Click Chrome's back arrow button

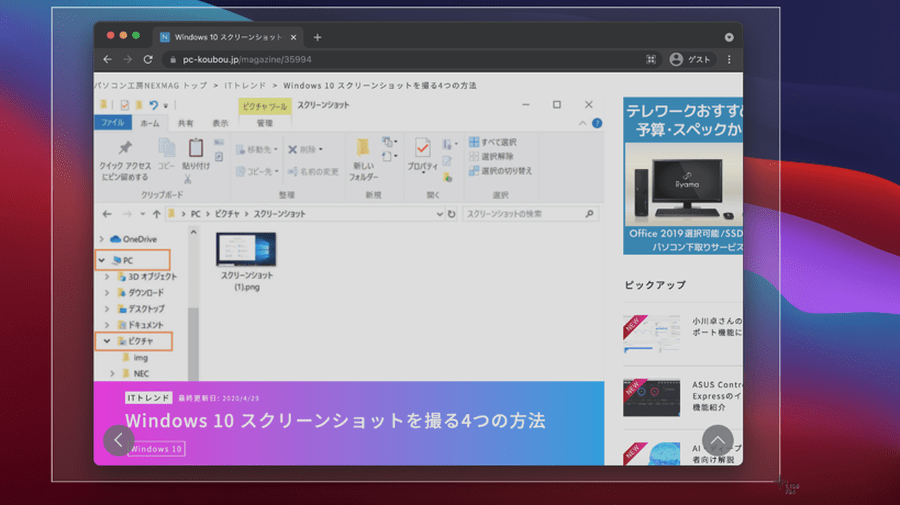pyautogui.click(x=107, y=59)
